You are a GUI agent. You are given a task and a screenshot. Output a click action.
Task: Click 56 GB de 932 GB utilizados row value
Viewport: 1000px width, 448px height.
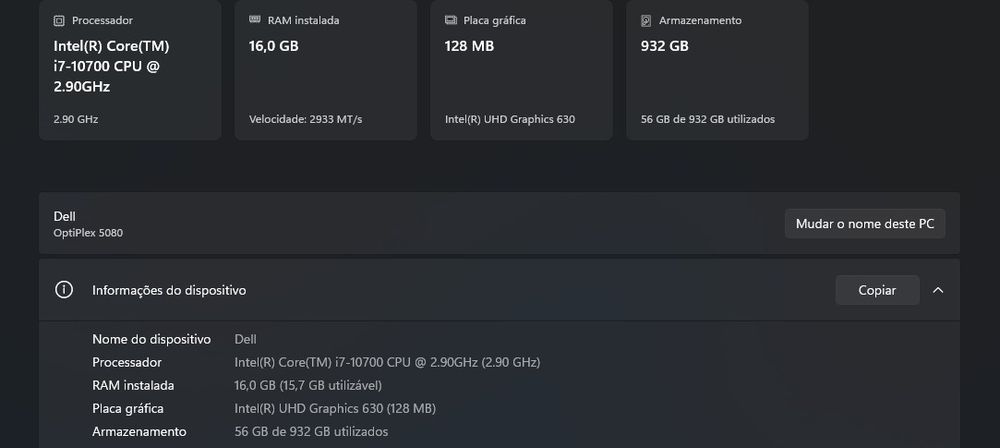311,431
